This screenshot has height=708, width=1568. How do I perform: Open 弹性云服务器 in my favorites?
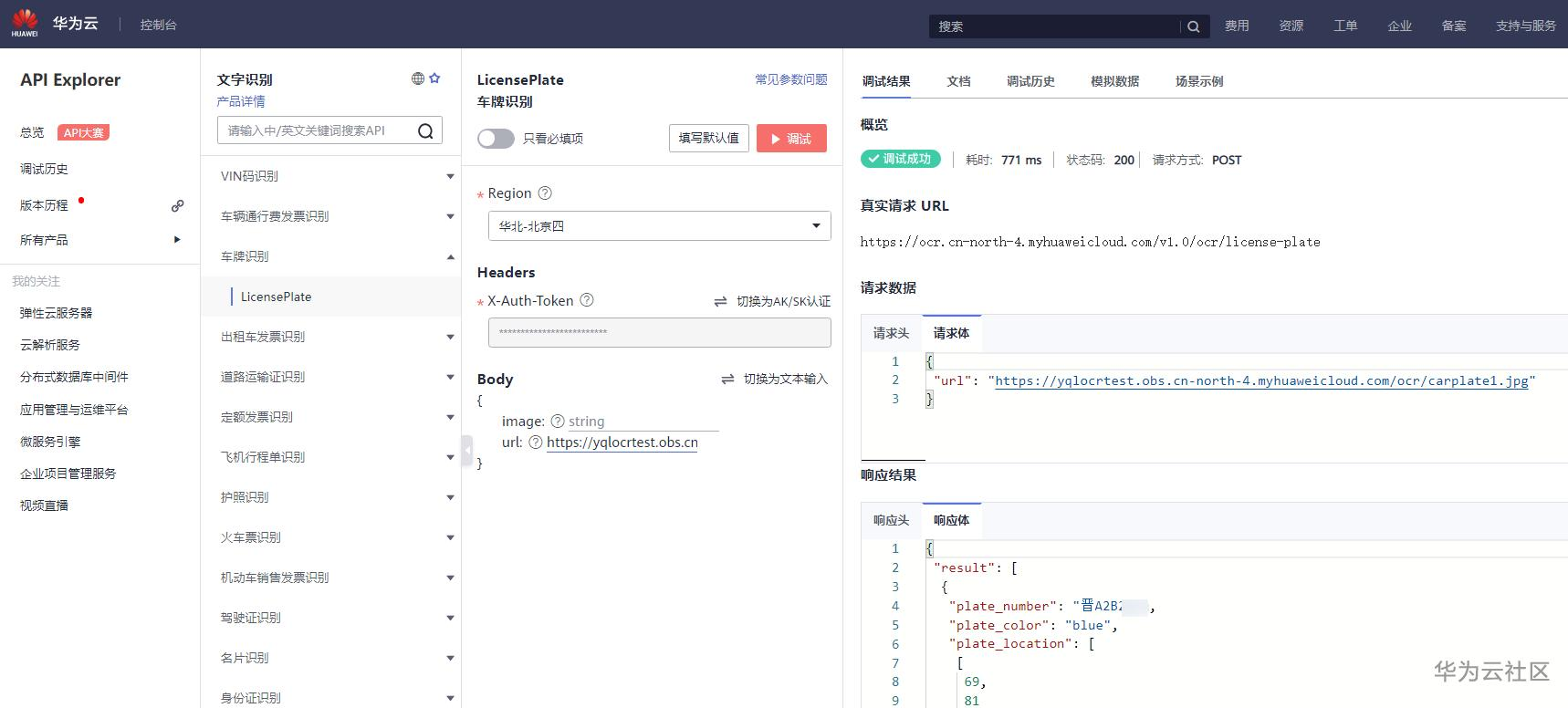(57, 313)
